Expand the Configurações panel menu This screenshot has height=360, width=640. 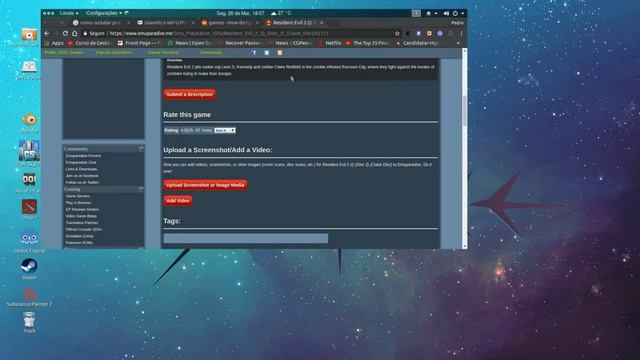point(104,13)
